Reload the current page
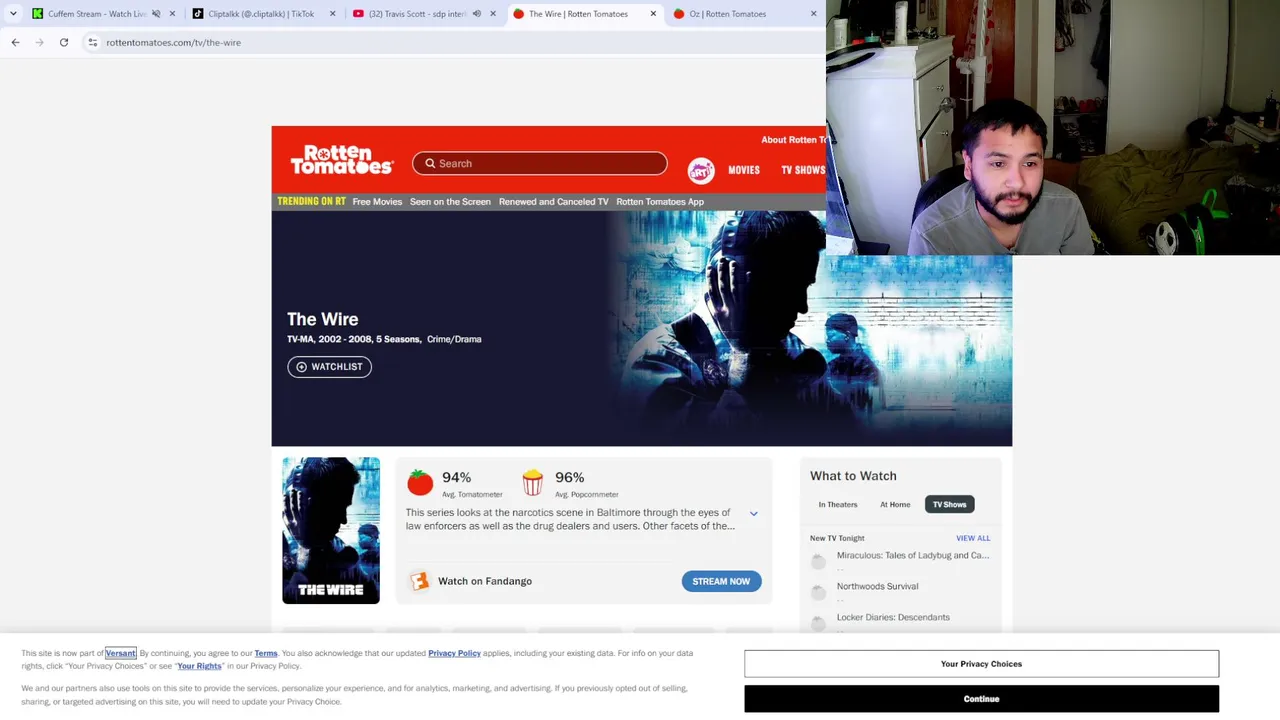 64,42
